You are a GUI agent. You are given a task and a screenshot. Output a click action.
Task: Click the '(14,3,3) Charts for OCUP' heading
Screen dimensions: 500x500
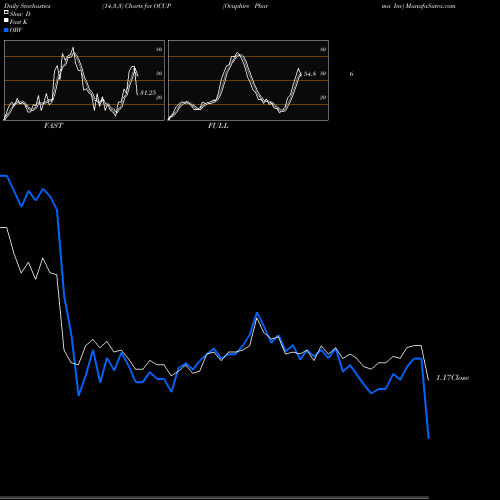tap(137, 6)
